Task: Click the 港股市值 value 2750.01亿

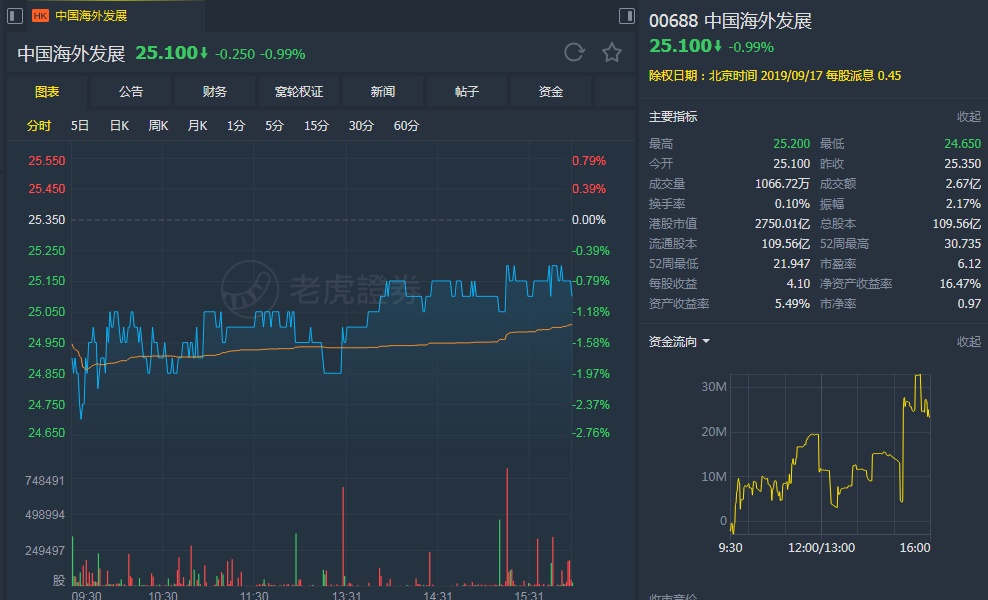Action: [x=782, y=224]
